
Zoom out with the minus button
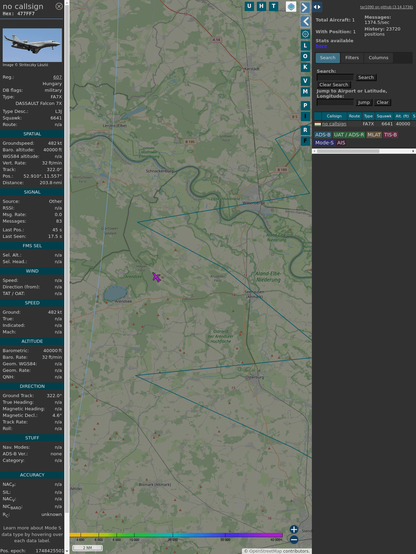click(x=294, y=540)
